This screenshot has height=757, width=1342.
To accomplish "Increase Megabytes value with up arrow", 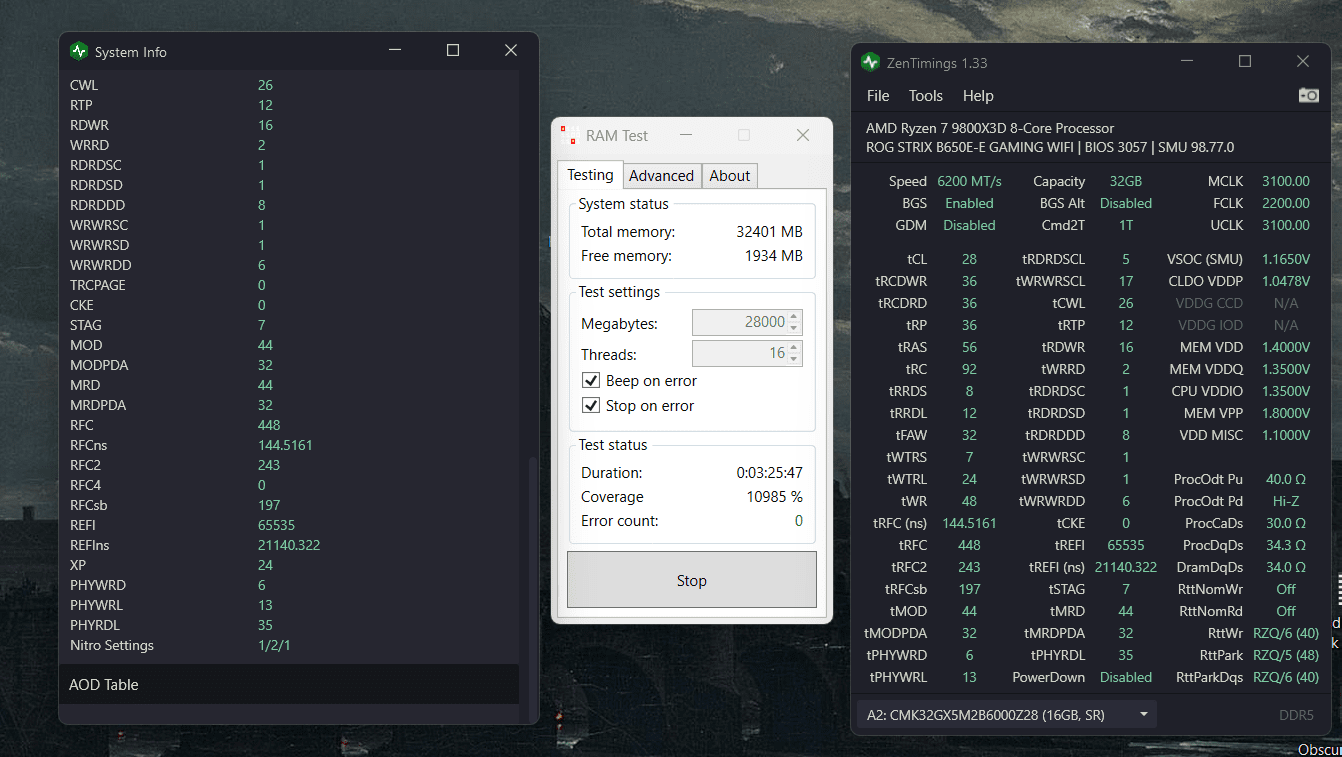I will point(794,317).
